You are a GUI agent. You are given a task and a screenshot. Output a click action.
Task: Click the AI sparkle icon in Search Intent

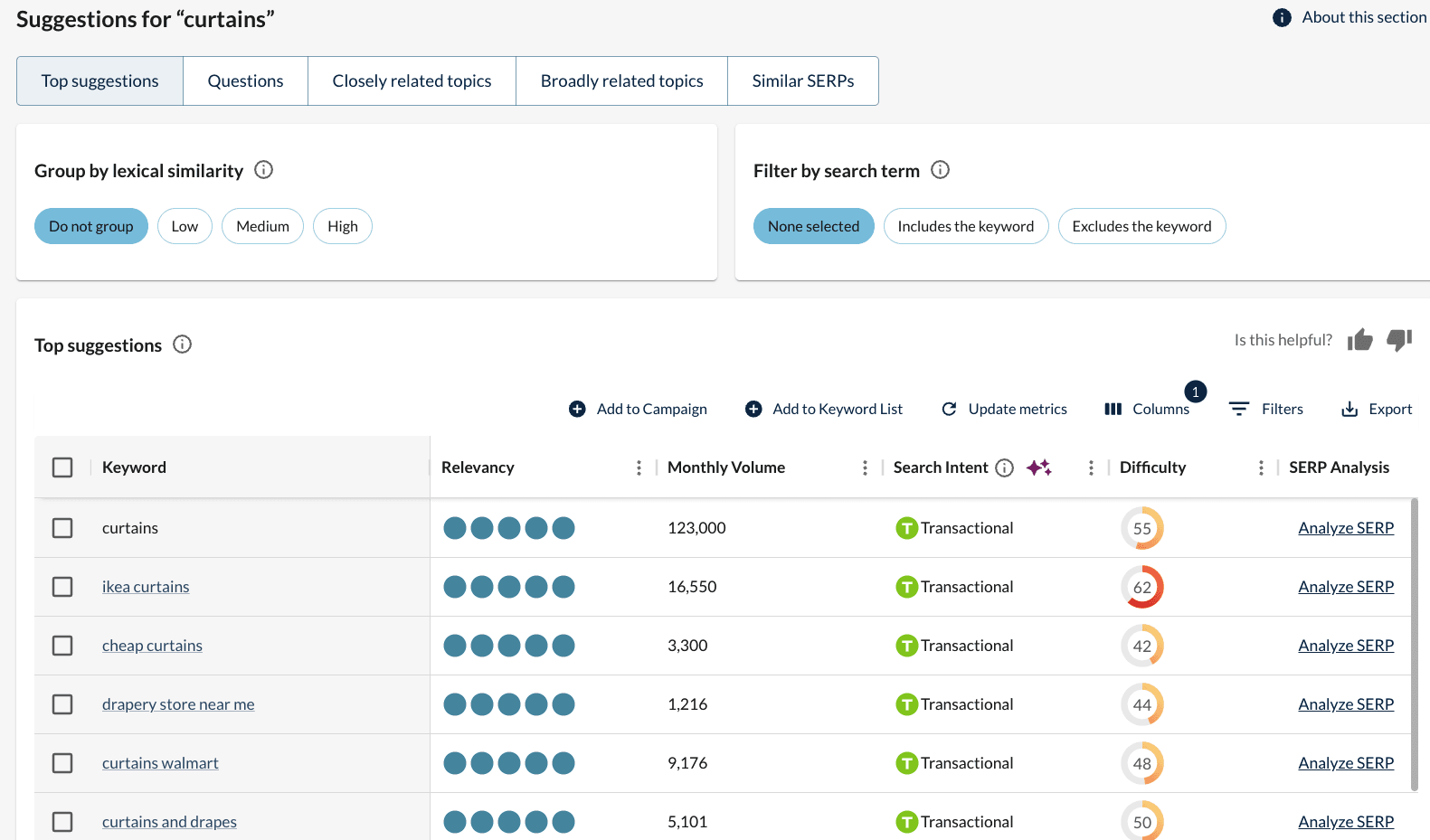click(x=1038, y=467)
